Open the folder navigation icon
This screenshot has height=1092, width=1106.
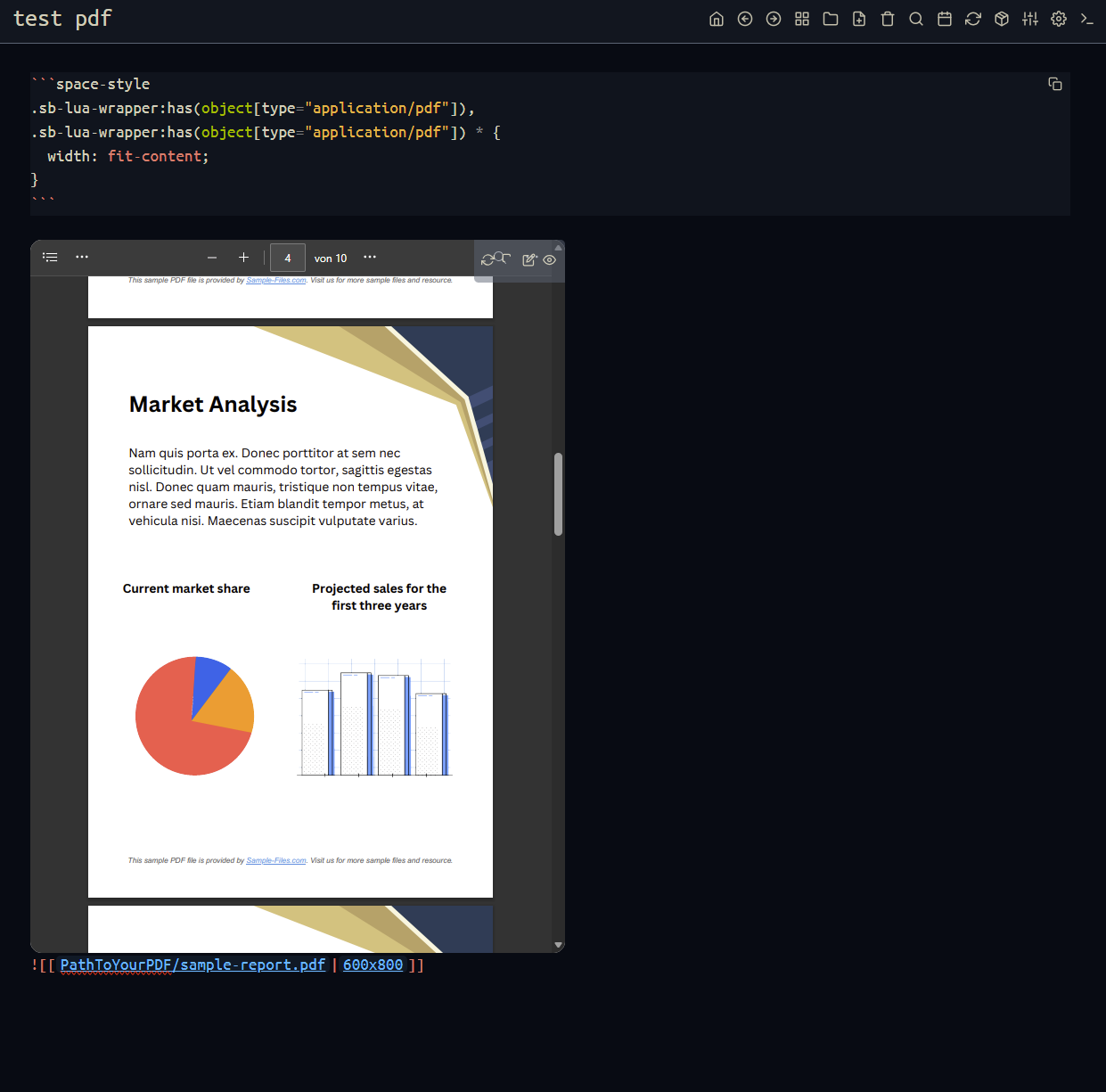click(831, 19)
